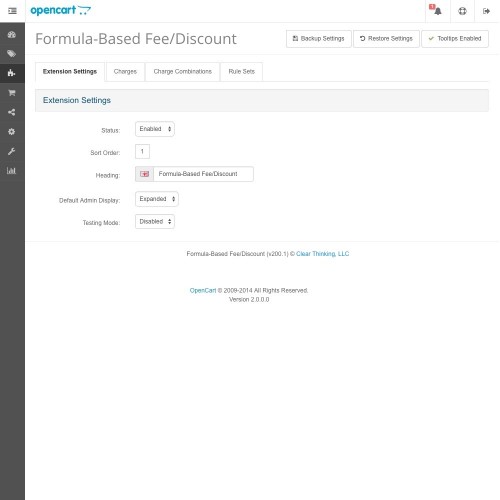Open the Catalog tags sidebar icon
The width and height of the screenshot is (500, 500).
[x=12, y=54]
